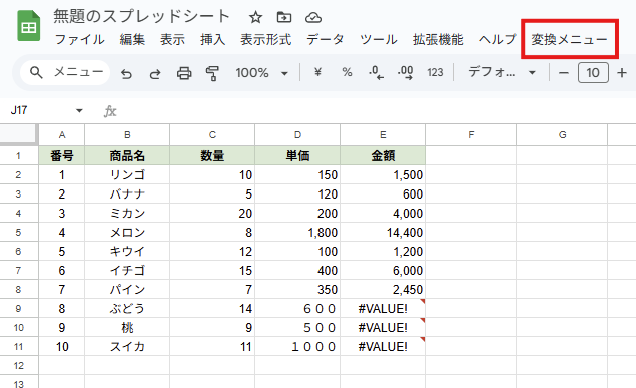Click the font size field showing 10
The height and width of the screenshot is (388, 636).
pyautogui.click(x=593, y=73)
